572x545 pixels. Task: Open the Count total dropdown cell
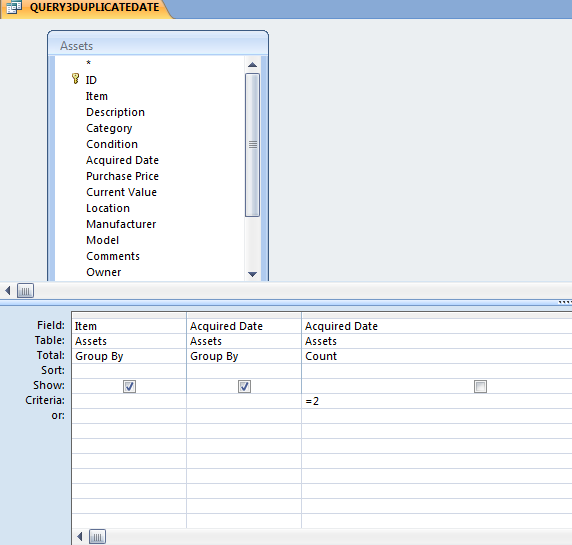tap(437, 356)
